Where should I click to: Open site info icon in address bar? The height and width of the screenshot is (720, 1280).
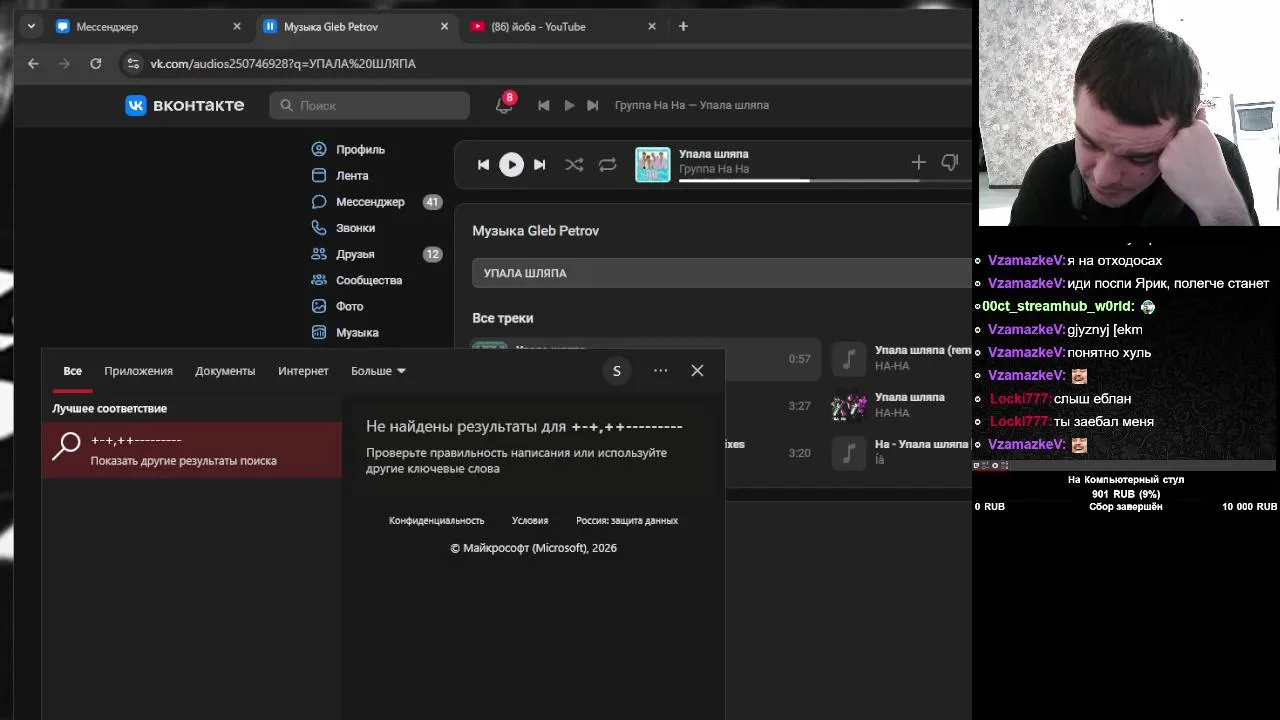[132, 63]
